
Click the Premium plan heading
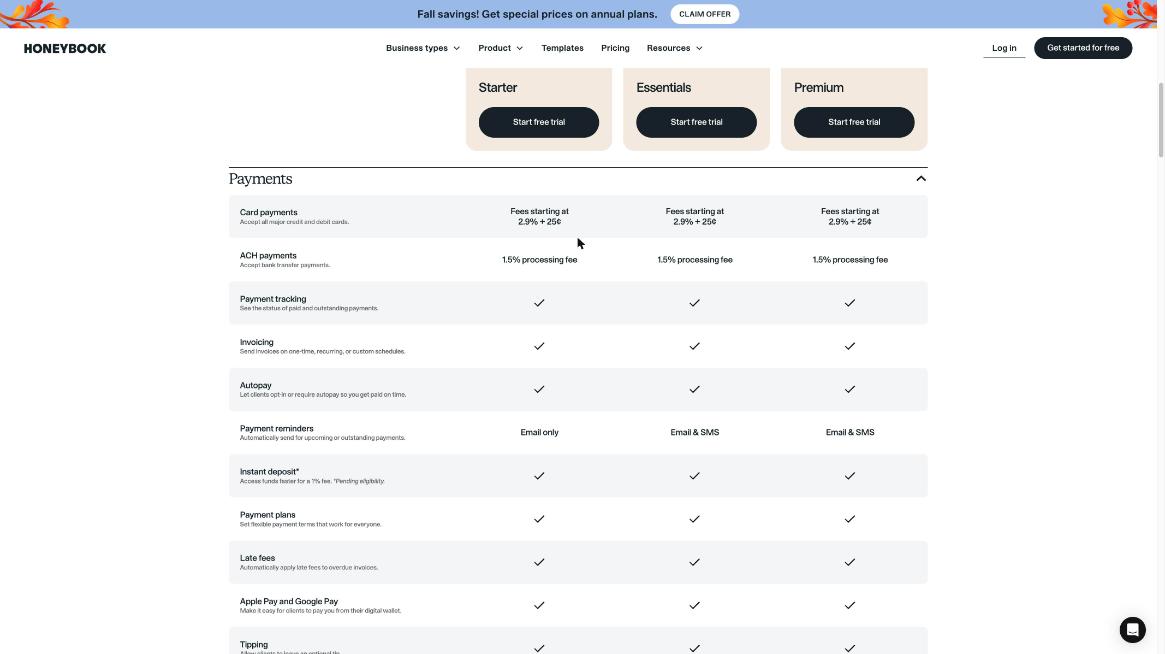tap(819, 88)
